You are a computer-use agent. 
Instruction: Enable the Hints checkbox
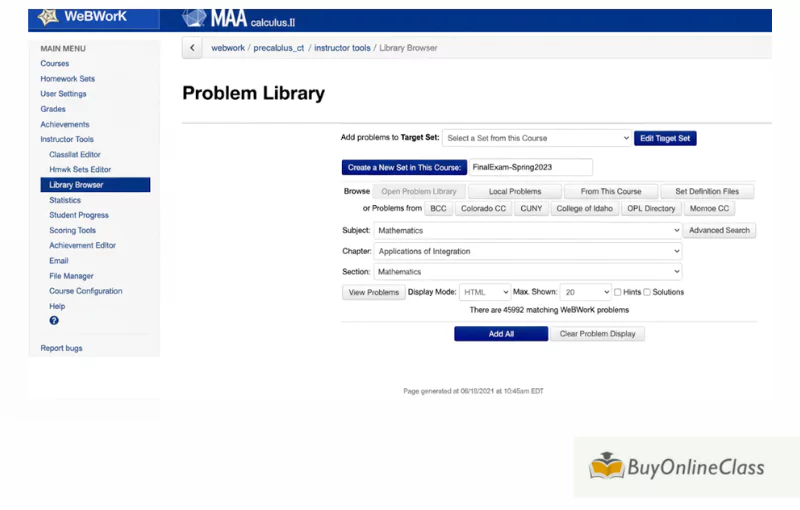click(618, 292)
